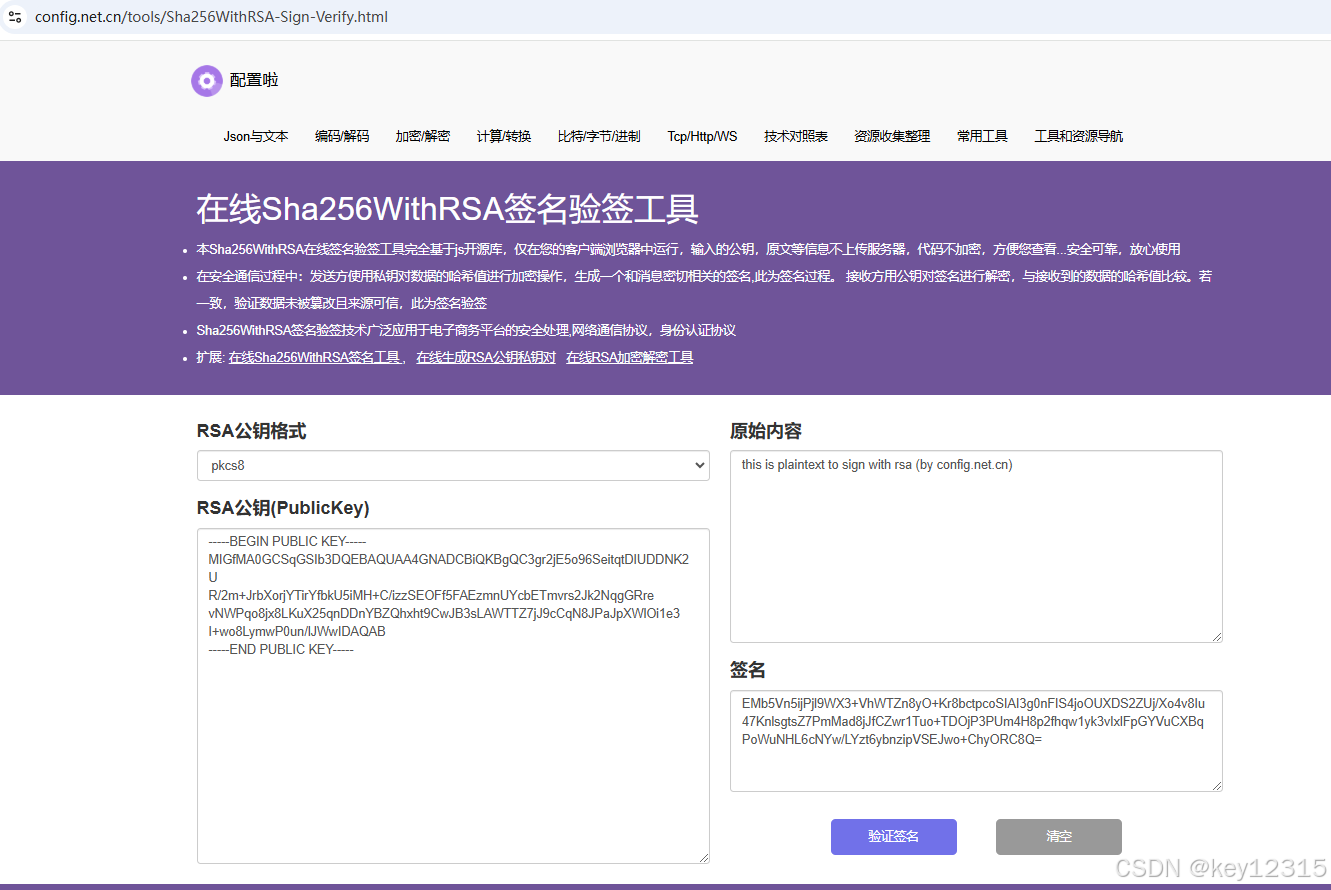Click the 清空 button
Screen dimensions: 1331x890
point(1058,837)
